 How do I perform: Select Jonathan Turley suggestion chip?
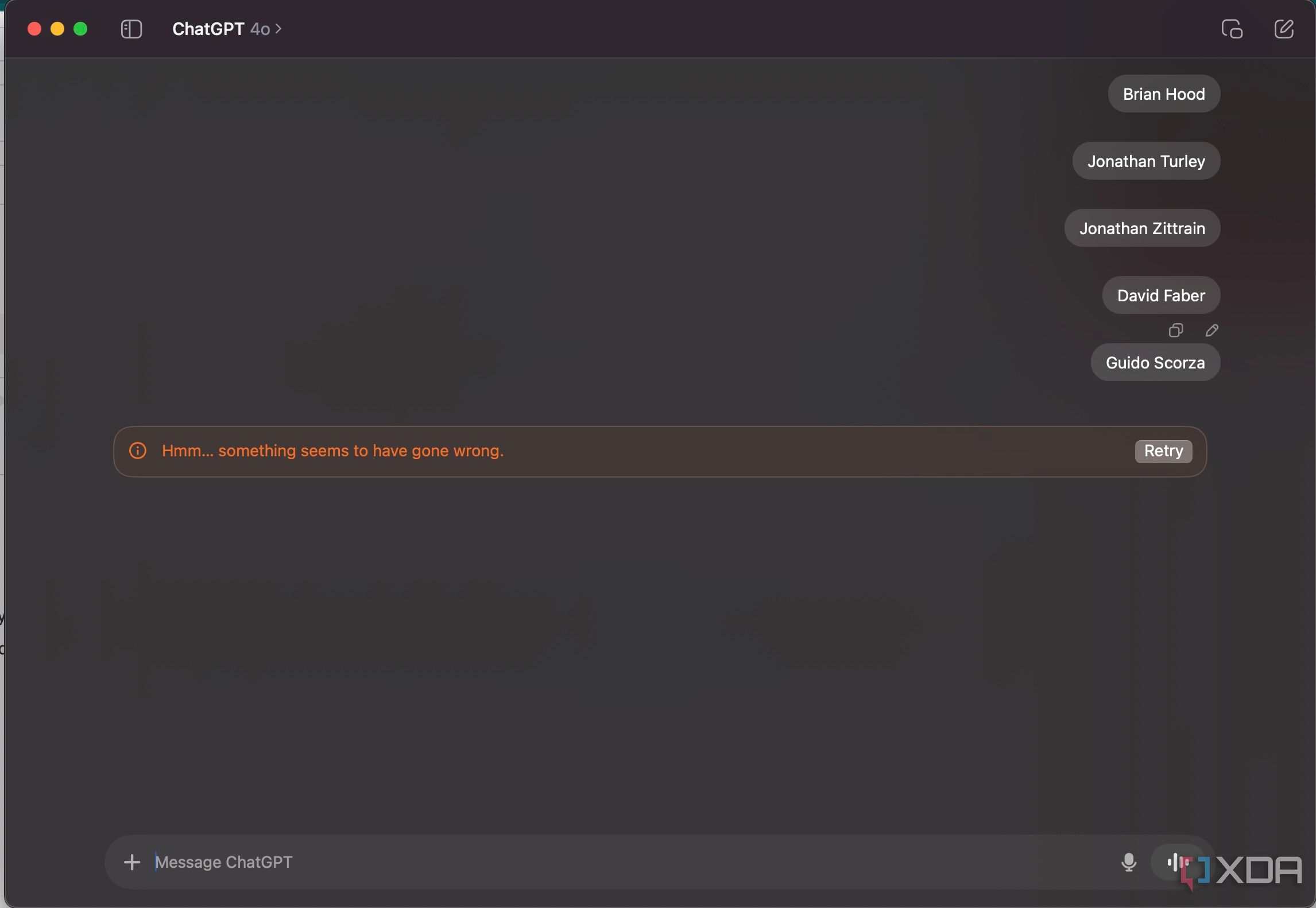(1146, 160)
